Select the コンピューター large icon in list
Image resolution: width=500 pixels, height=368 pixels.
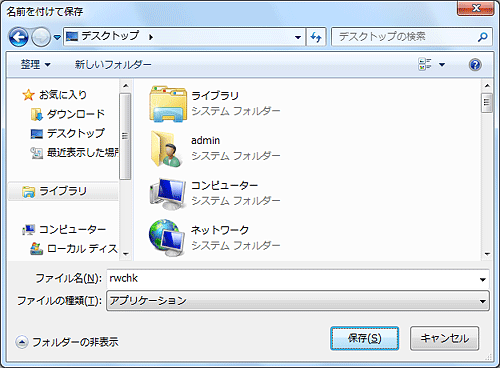[167, 194]
